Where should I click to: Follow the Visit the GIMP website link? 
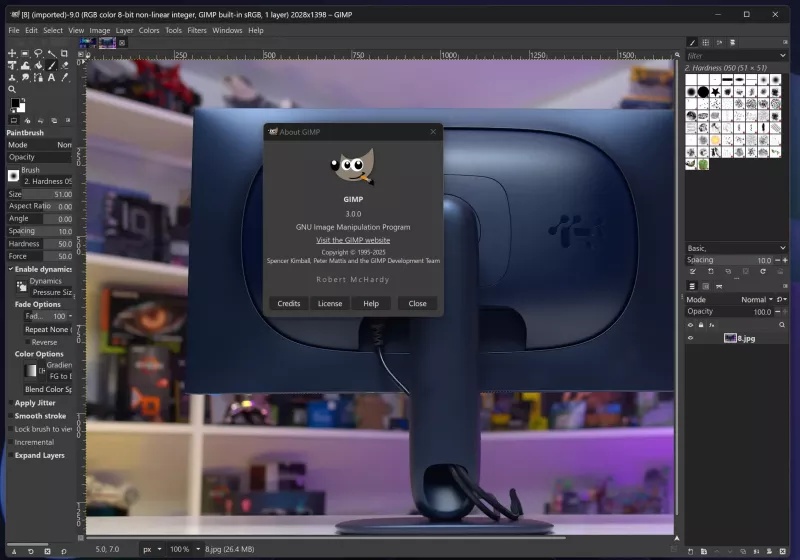[x=353, y=240]
